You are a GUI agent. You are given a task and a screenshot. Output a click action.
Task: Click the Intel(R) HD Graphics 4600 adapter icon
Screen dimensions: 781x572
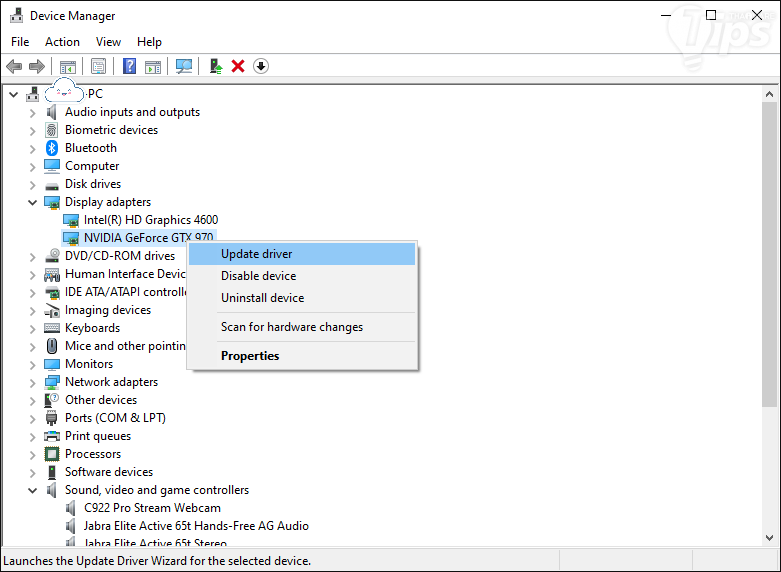point(71,220)
